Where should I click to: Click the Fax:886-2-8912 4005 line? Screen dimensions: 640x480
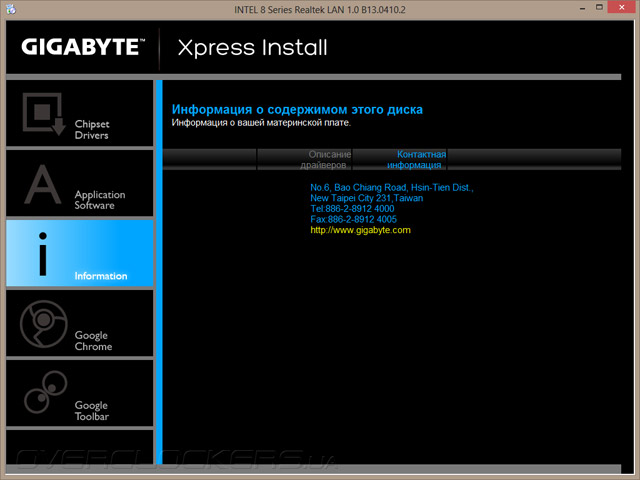point(353,219)
